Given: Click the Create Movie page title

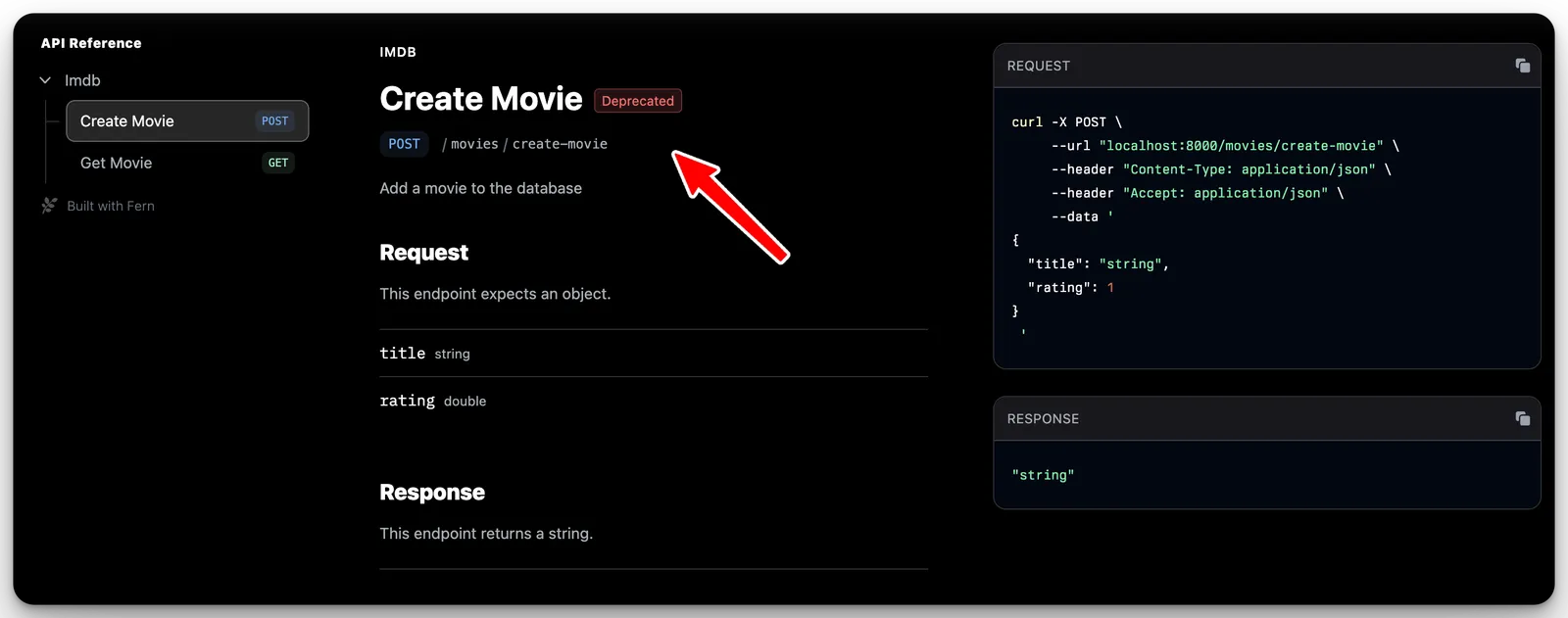Looking at the screenshot, I should point(481,99).
